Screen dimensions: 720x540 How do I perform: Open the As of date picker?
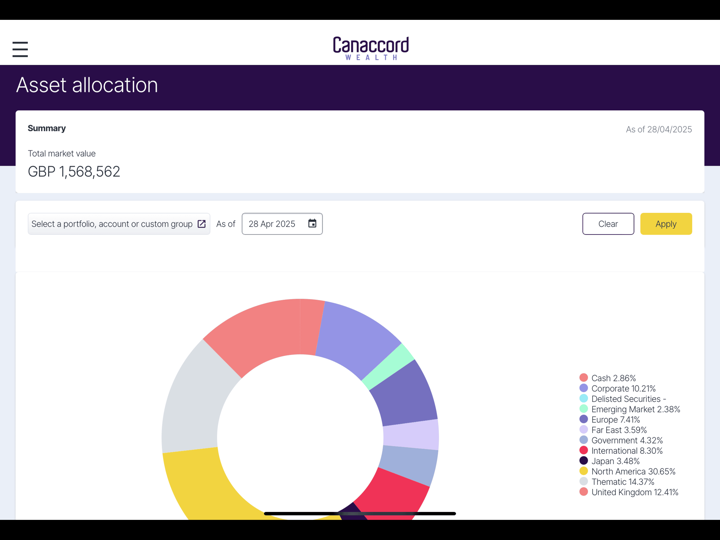click(x=281, y=224)
